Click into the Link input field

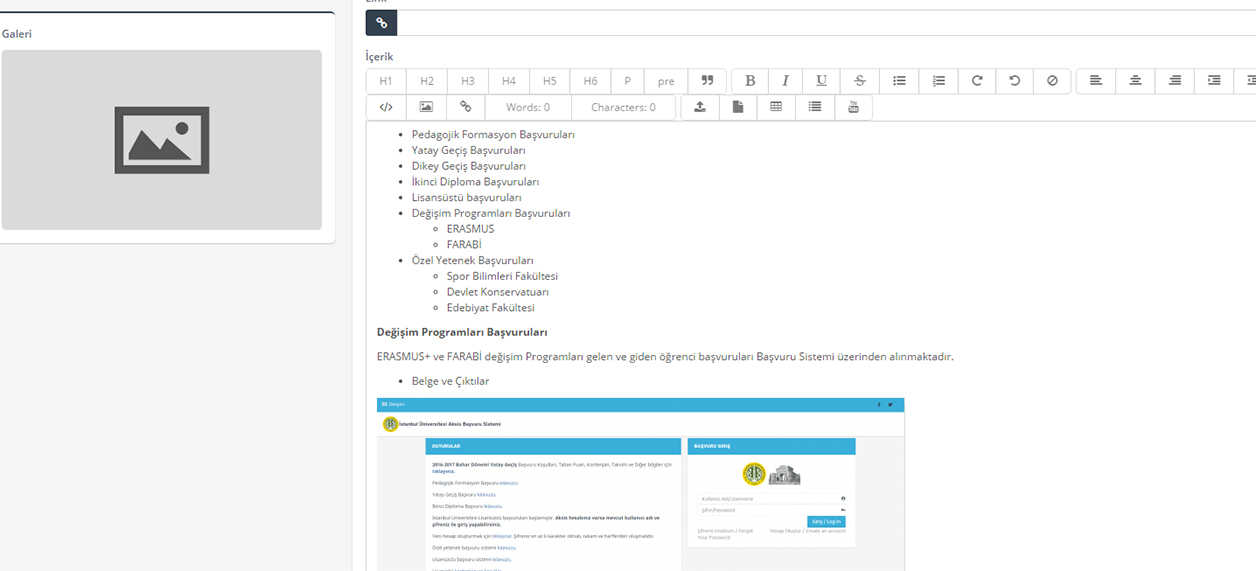[826, 22]
